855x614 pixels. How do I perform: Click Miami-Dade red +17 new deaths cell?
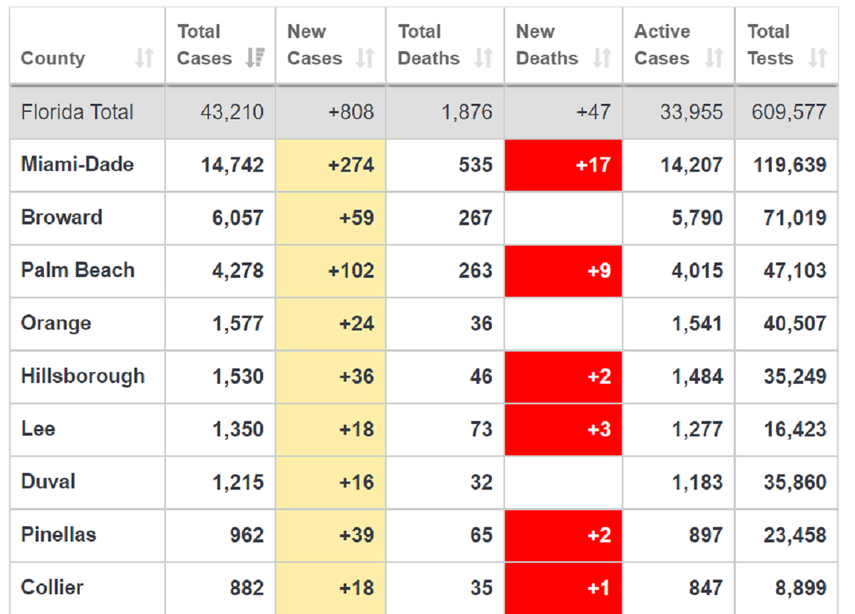pyautogui.click(x=563, y=164)
